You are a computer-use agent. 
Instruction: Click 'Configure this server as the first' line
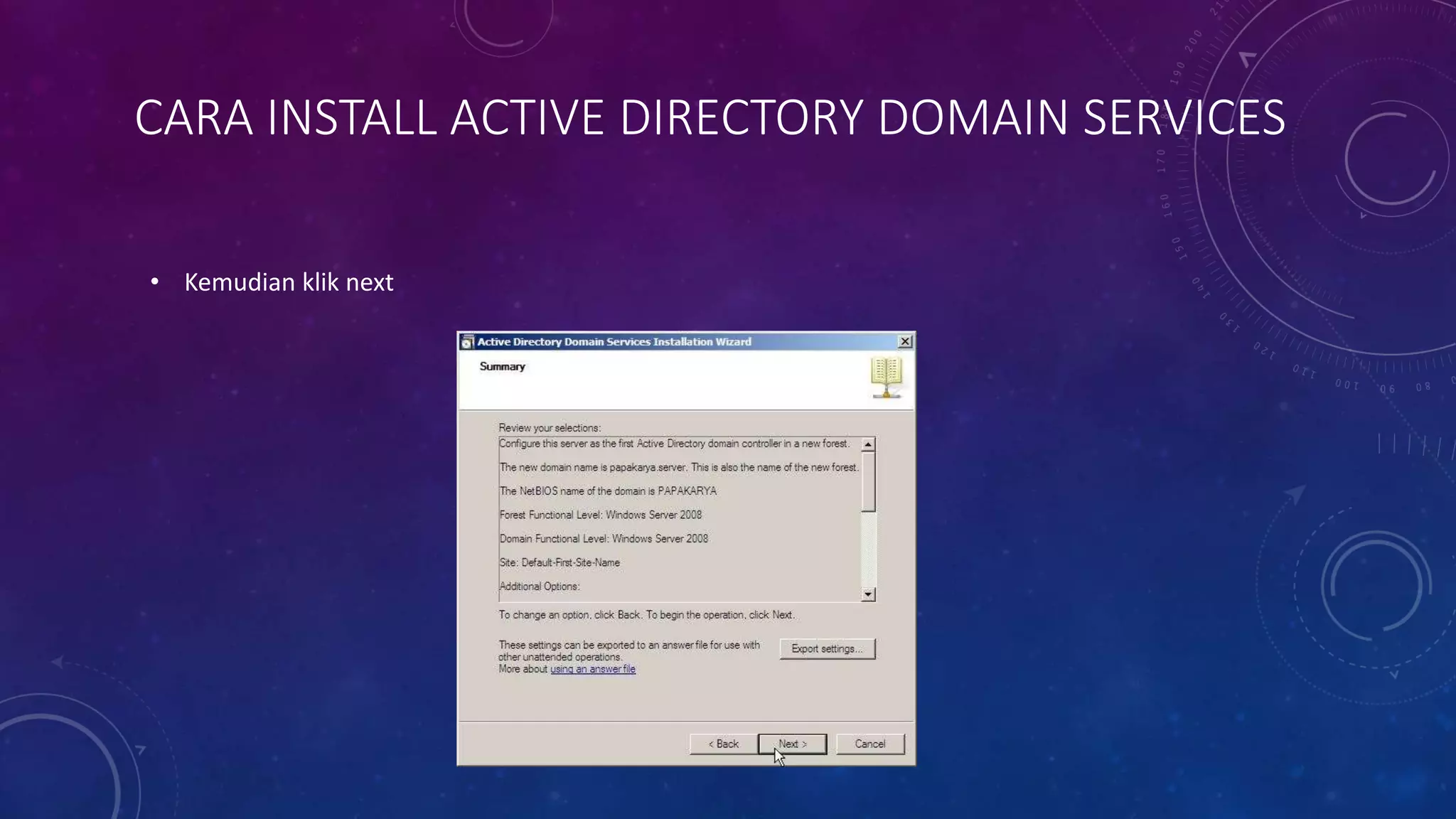point(674,444)
